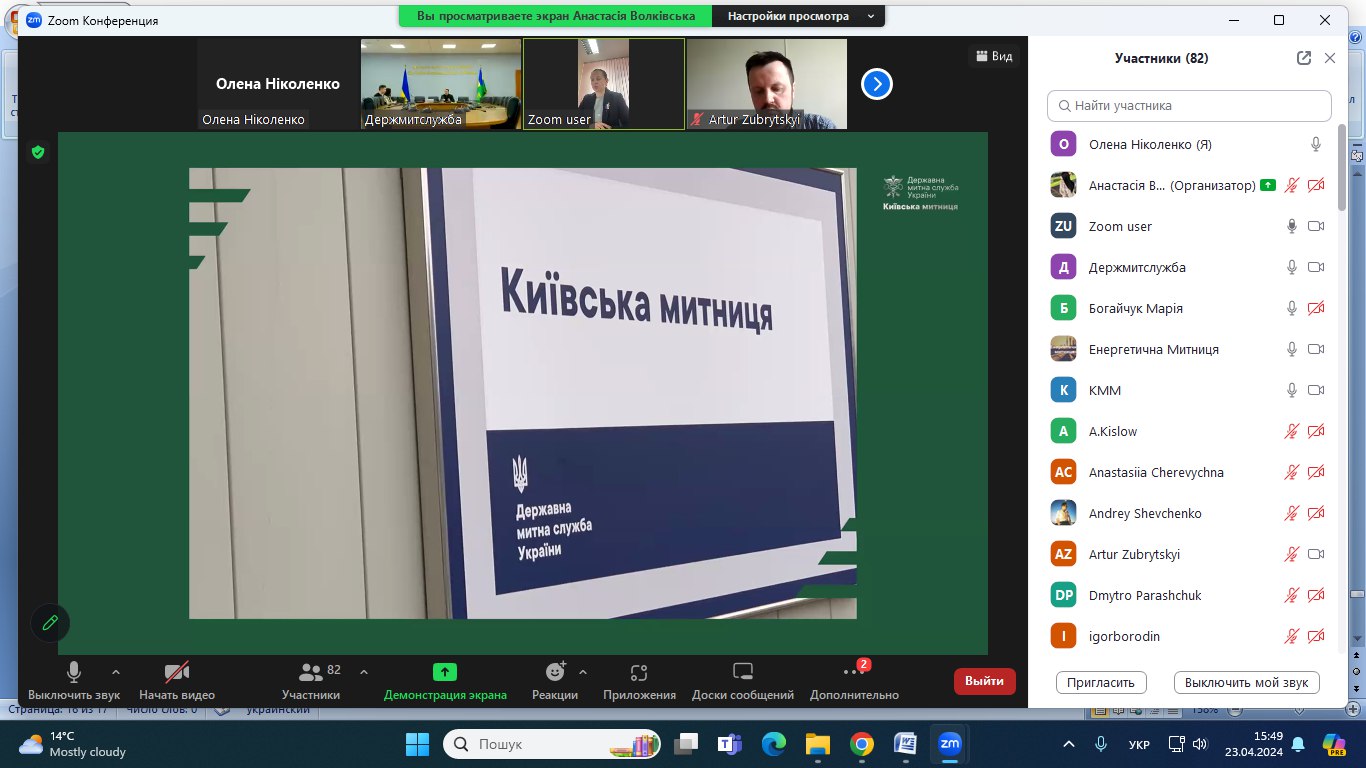Open Word document from taskbar
The image size is (1366, 768).
tap(905, 744)
